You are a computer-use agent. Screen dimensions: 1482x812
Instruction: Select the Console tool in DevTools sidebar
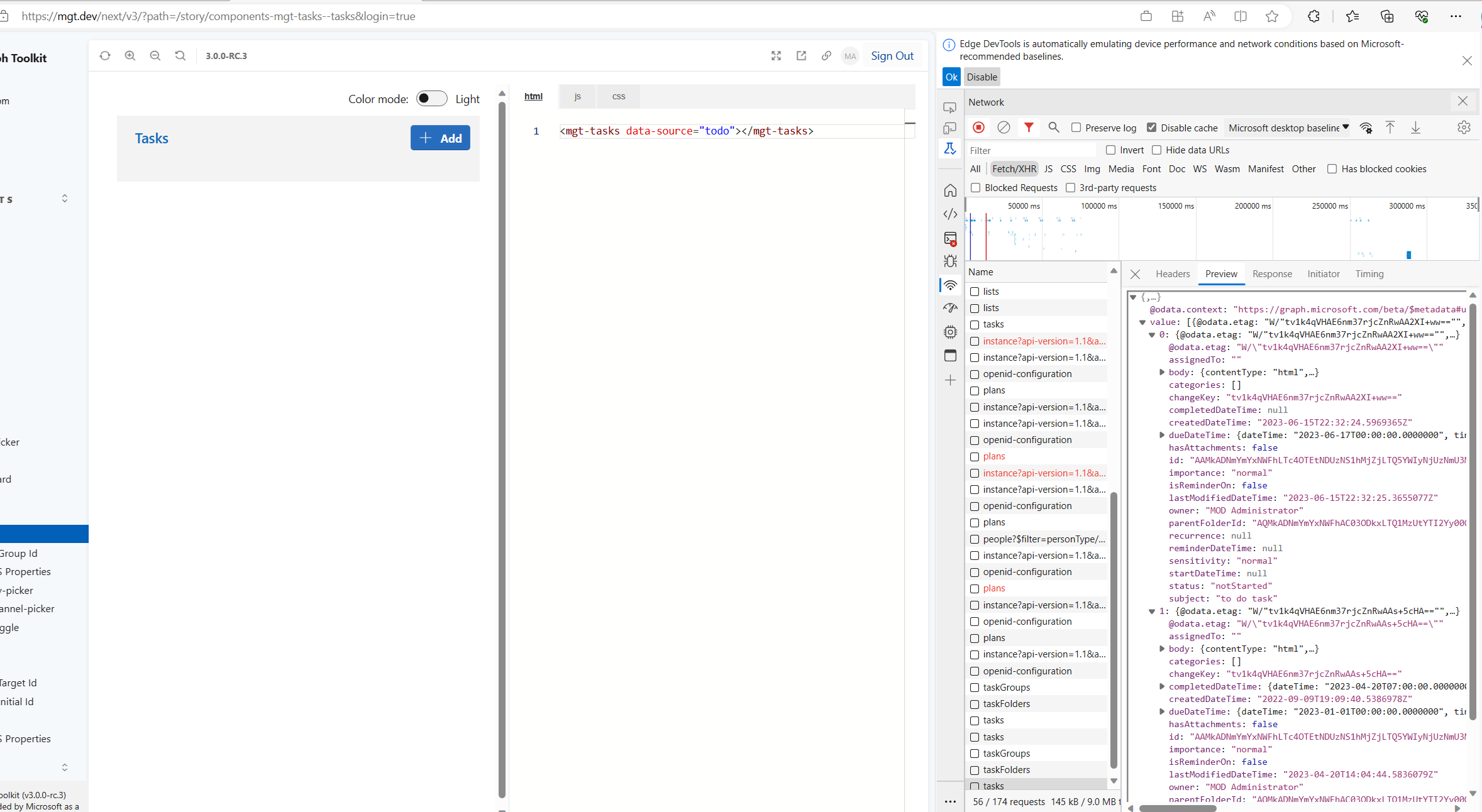coord(950,239)
